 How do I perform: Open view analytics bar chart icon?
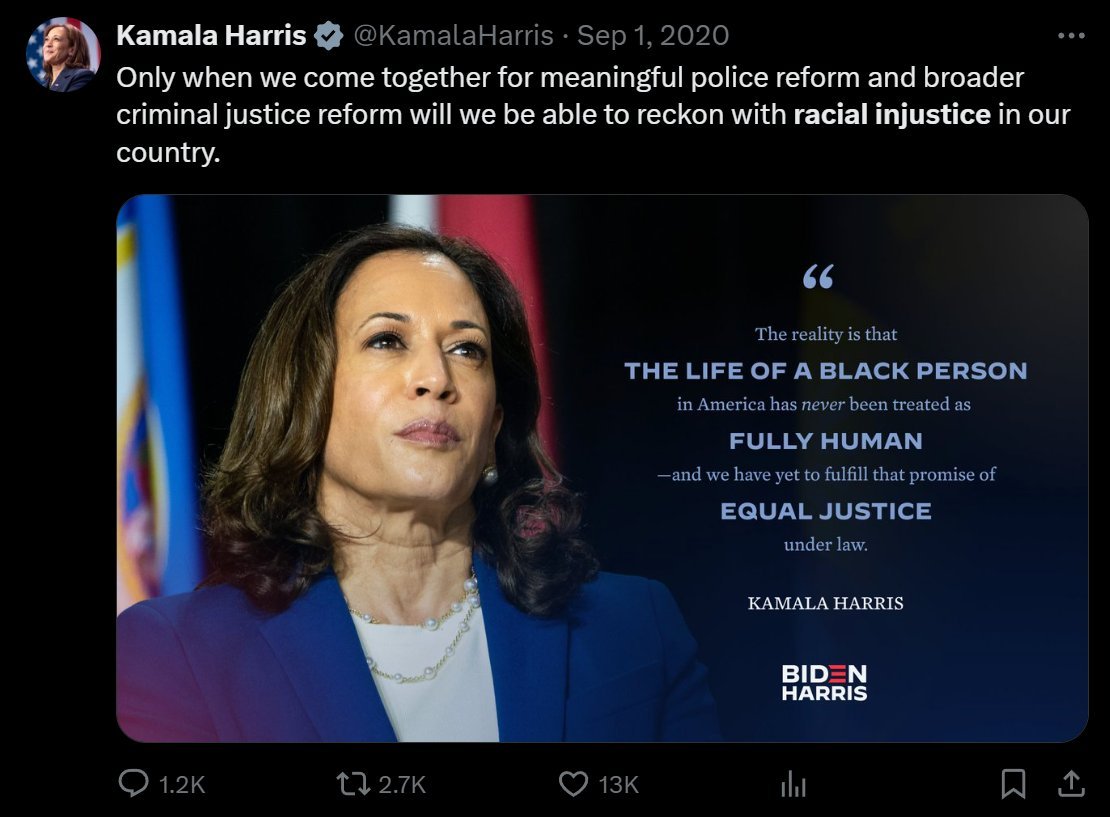click(793, 784)
